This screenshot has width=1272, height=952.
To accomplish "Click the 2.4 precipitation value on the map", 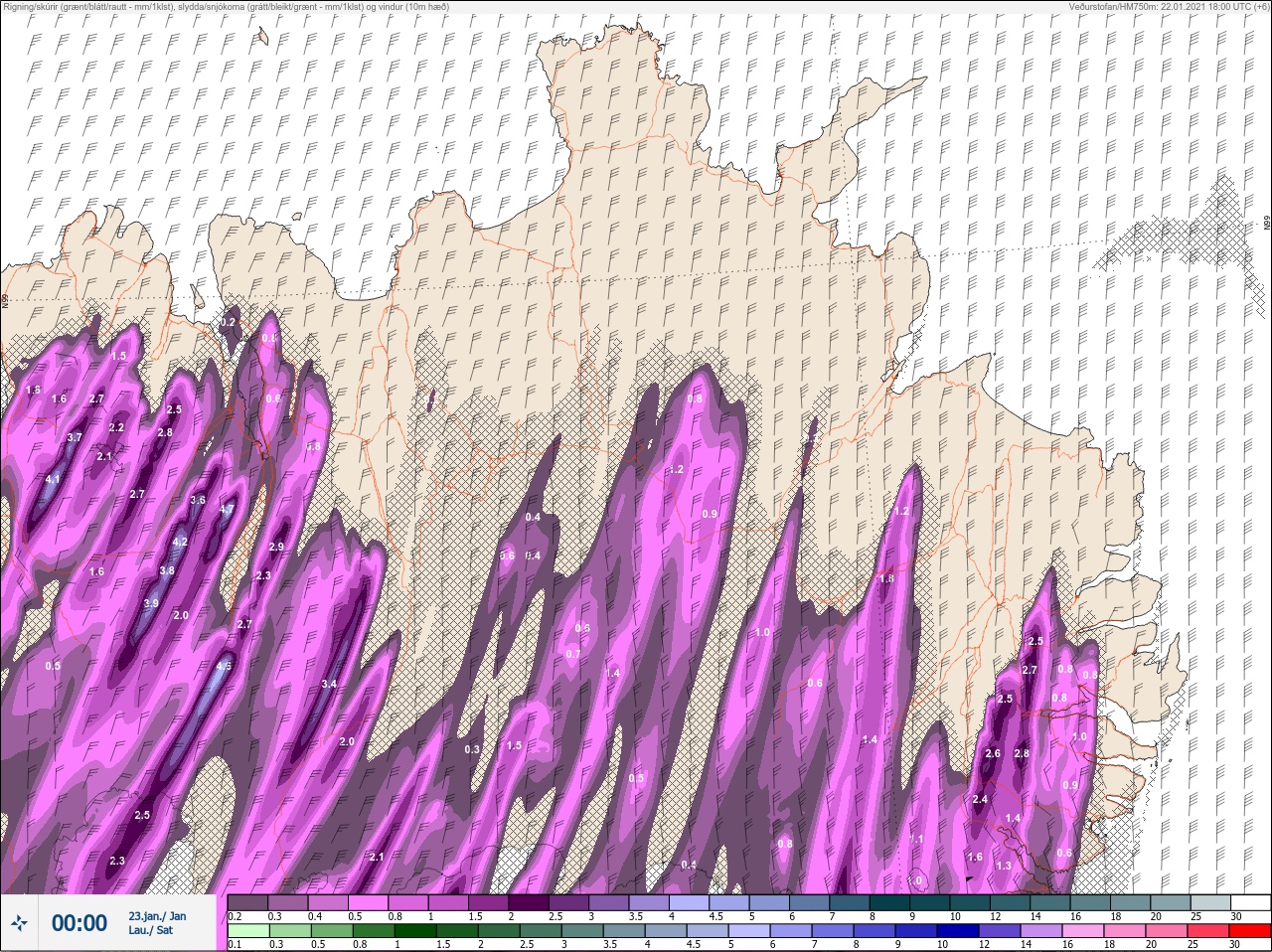I will pos(980,799).
